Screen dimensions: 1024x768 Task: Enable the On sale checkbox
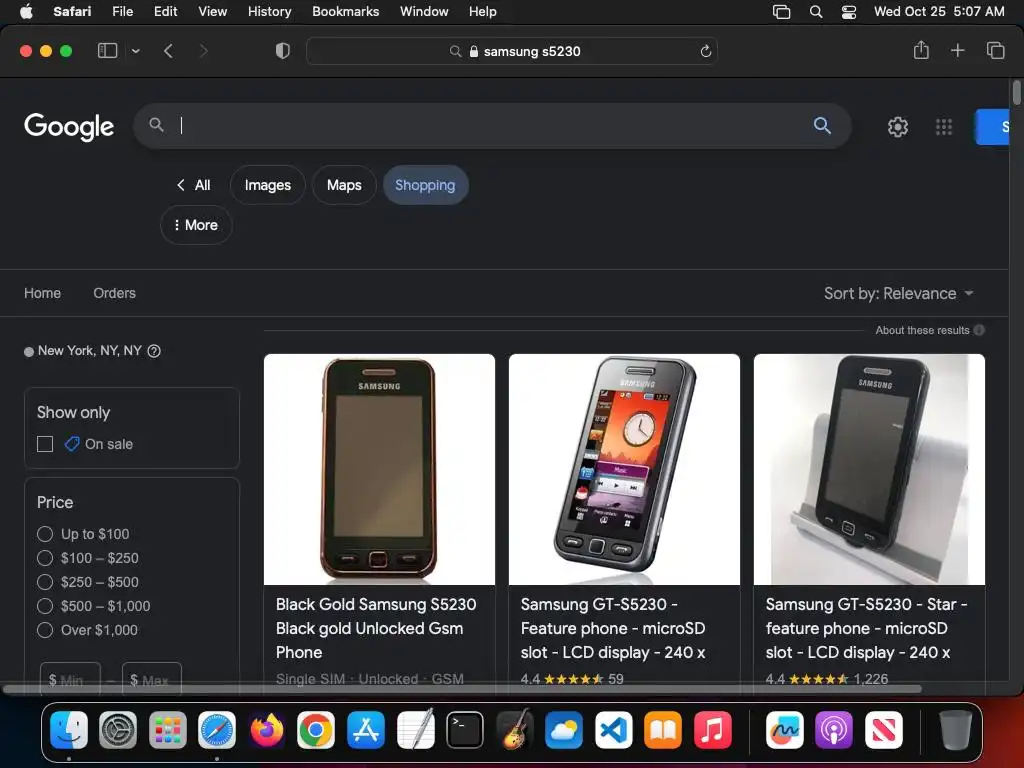point(45,445)
